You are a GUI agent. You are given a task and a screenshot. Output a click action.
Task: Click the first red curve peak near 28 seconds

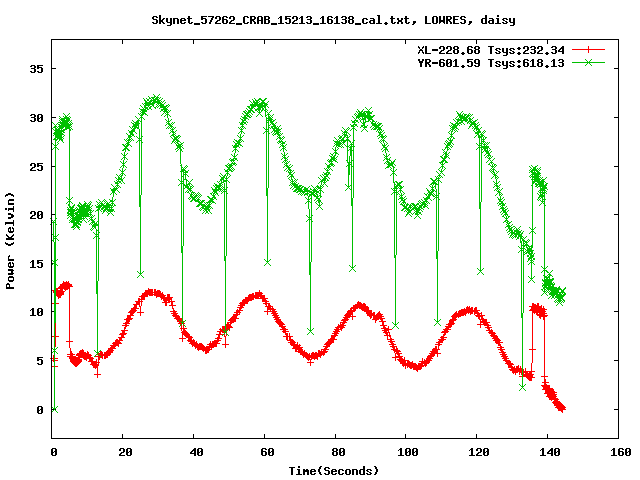click(152, 292)
